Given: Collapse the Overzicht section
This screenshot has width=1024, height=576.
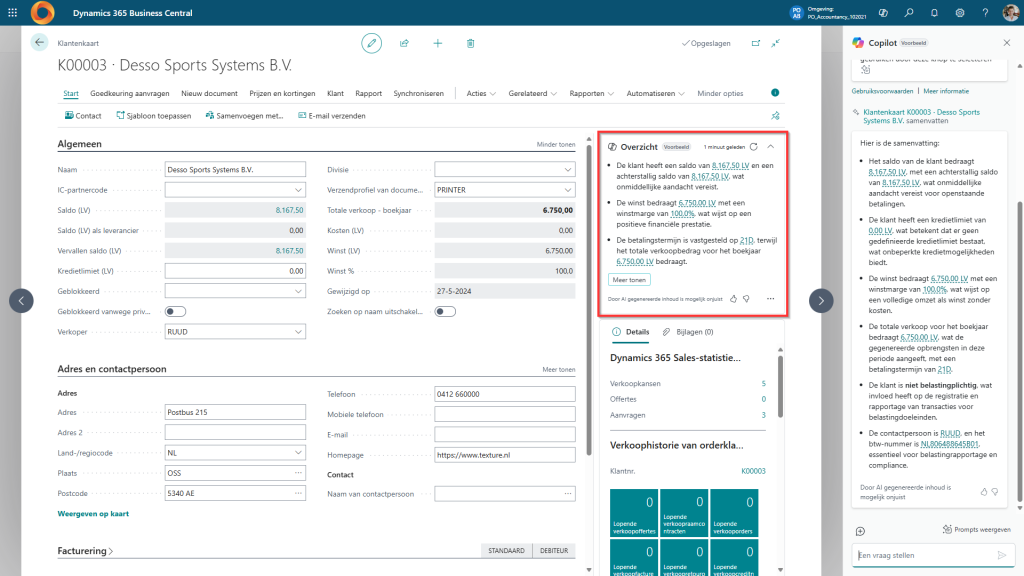Looking at the screenshot, I should [x=771, y=147].
